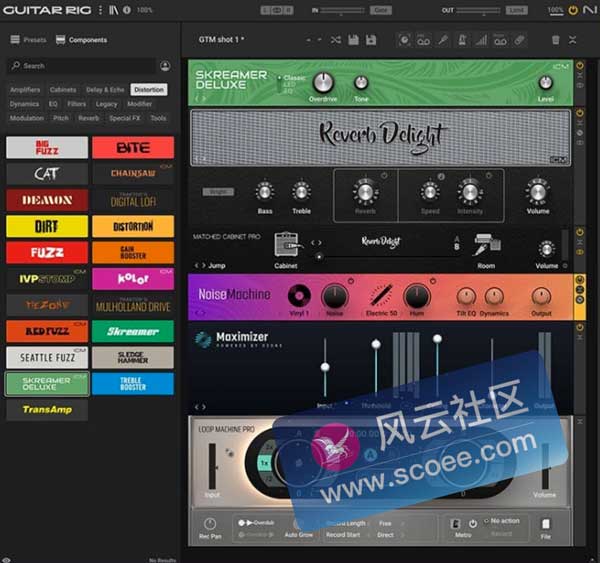The image size is (600, 563).
Task: Focus the component Search field
Action: (82, 66)
